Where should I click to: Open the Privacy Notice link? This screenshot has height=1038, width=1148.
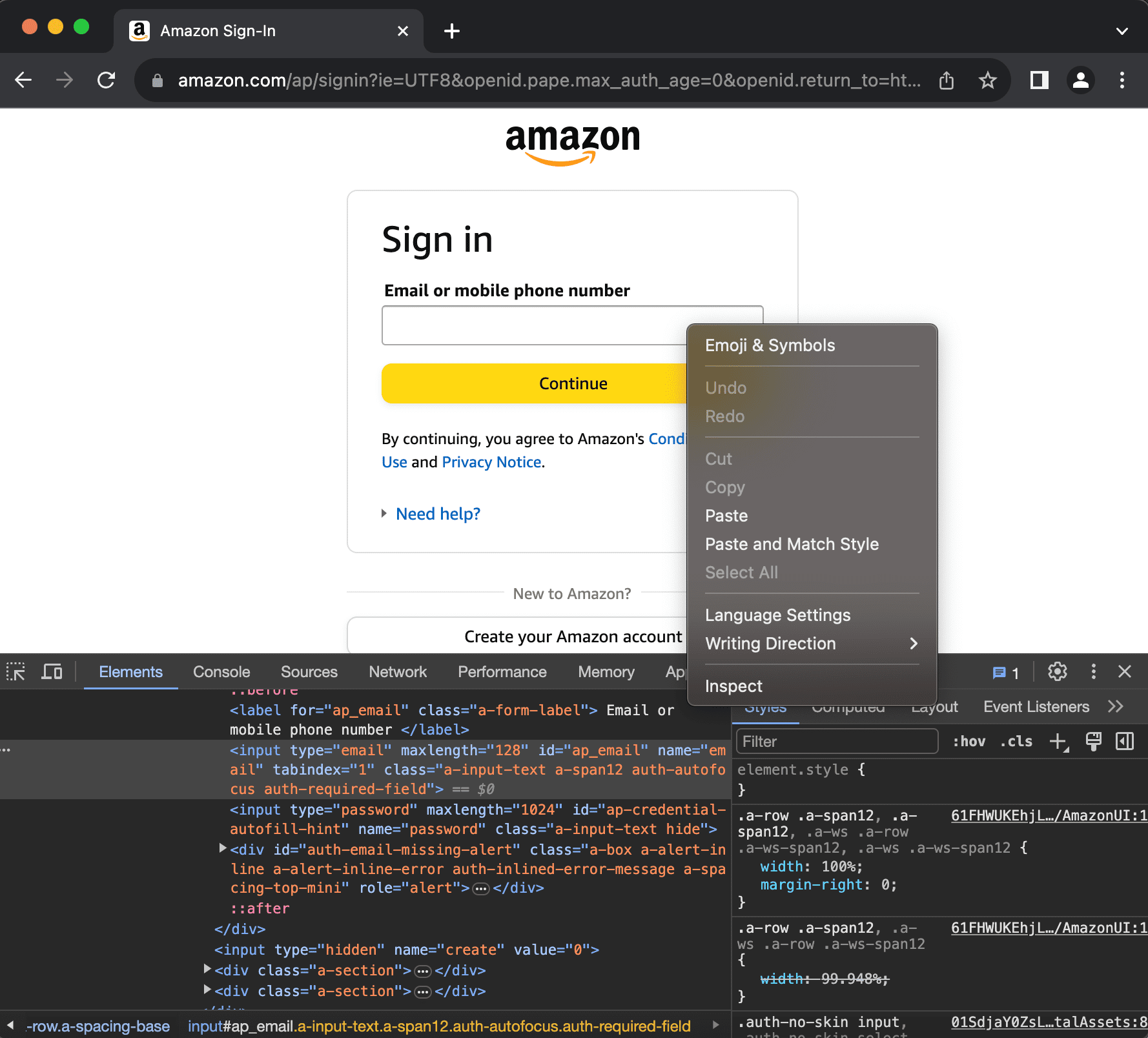pyautogui.click(x=491, y=462)
